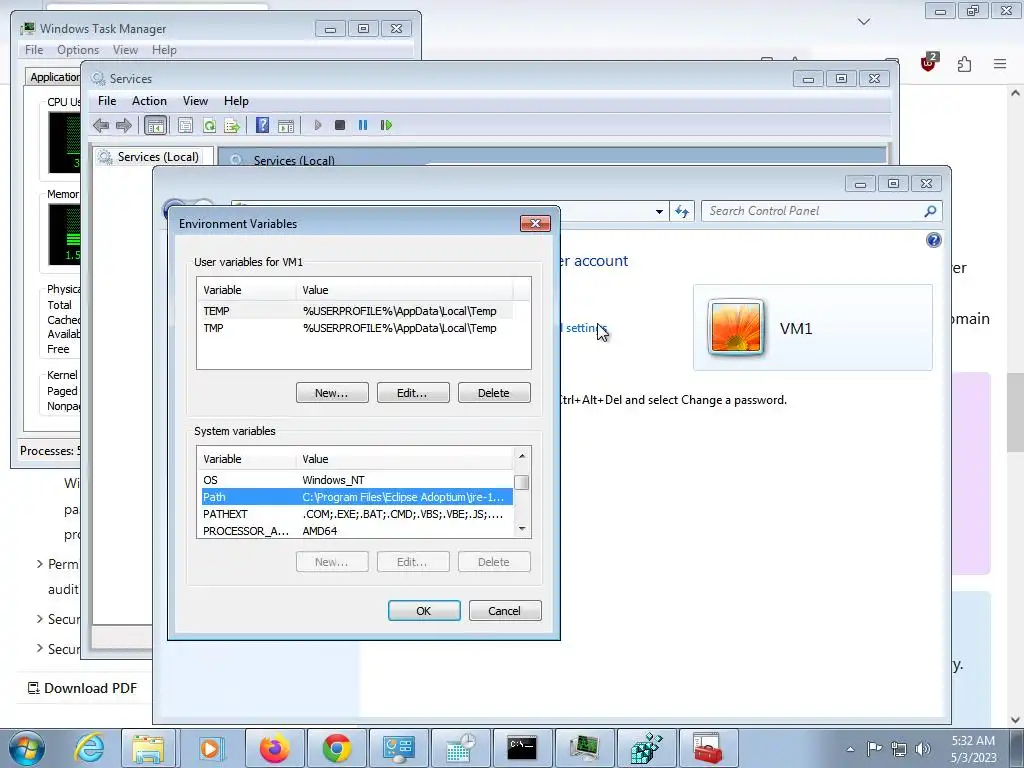This screenshot has width=1024, height=768.
Task: Click New... under User variables
Action: click(x=332, y=392)
